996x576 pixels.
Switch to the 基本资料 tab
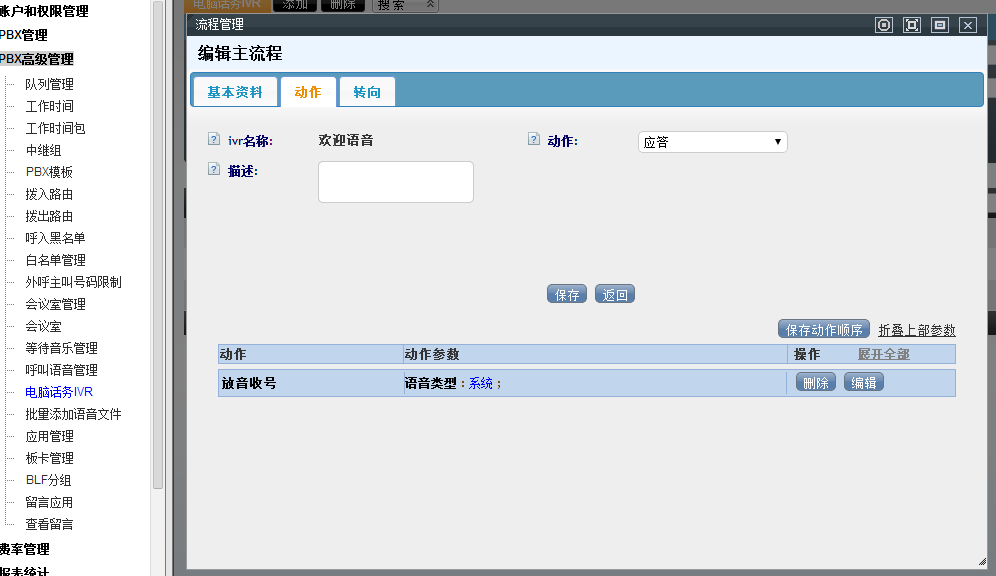click(x=235, y=92)
